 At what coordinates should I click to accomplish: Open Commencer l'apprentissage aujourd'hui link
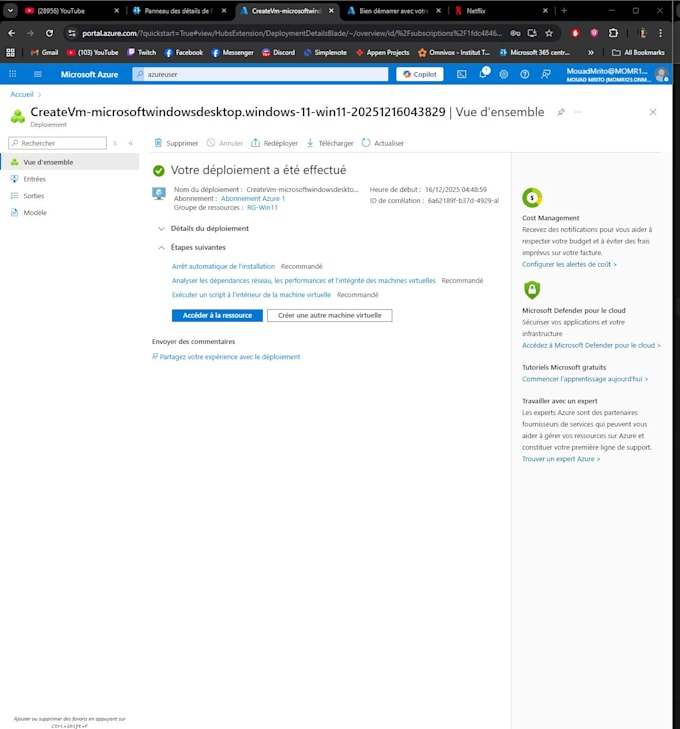pyautogui.click(x=585, y=379)
